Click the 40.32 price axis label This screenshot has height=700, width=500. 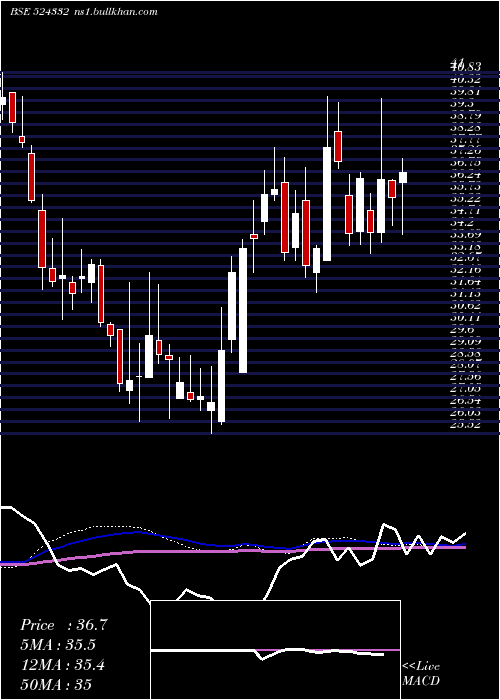click(x=466, y=79)
